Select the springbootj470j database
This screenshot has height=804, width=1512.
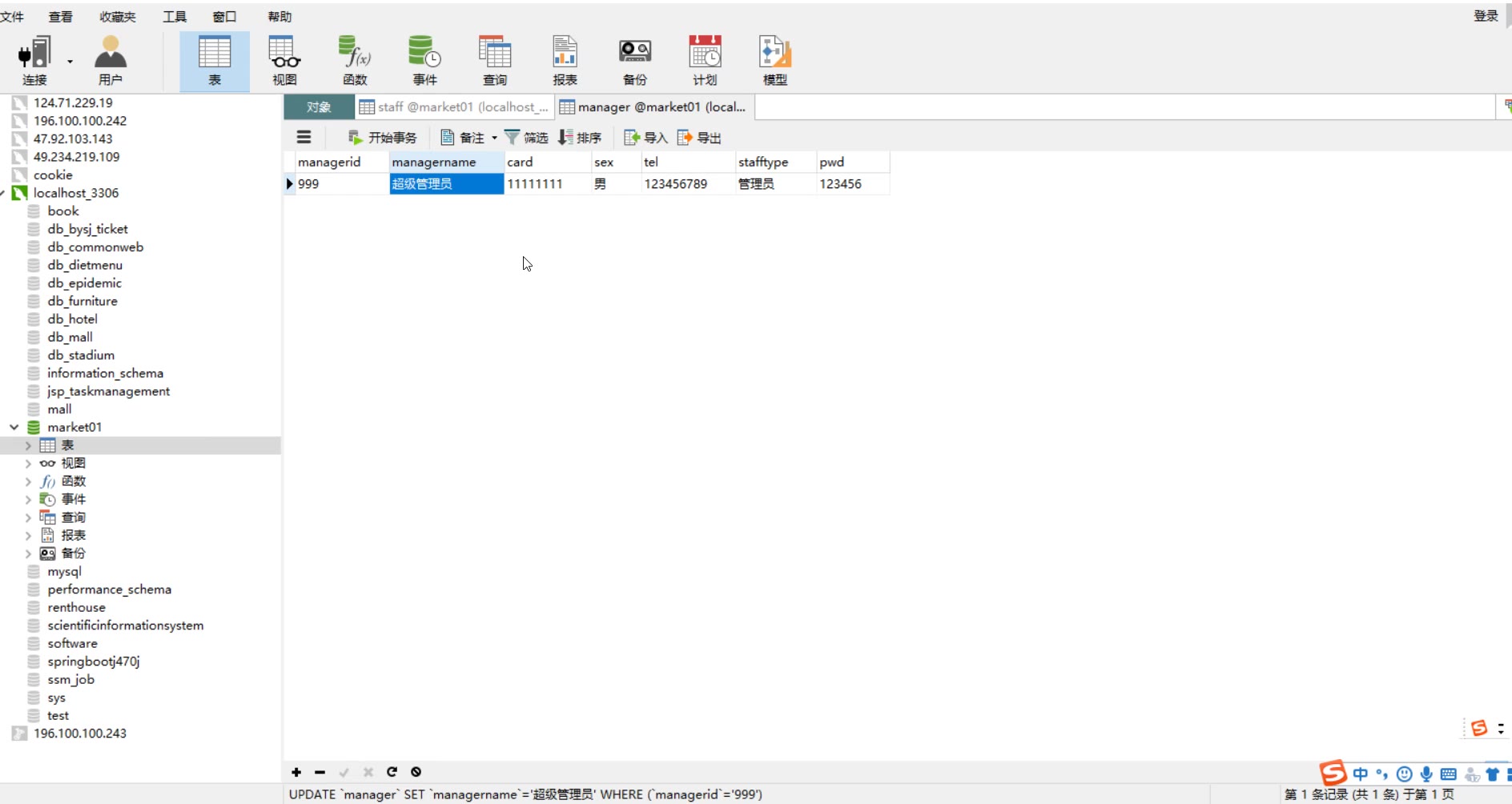(x=93, y=661)
